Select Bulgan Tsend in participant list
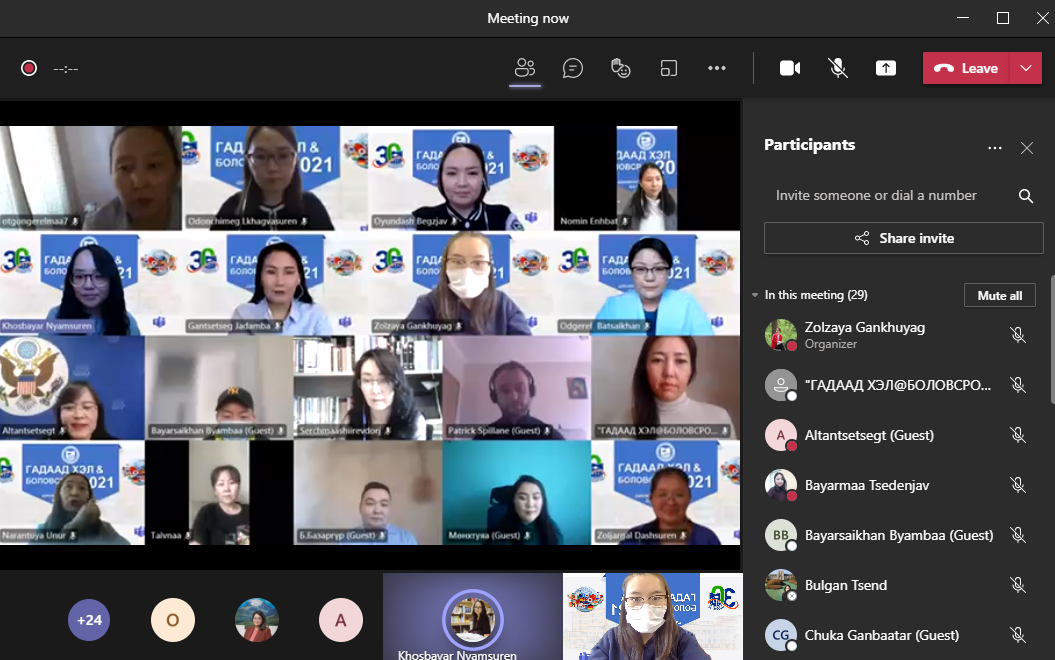 (900, 585)
